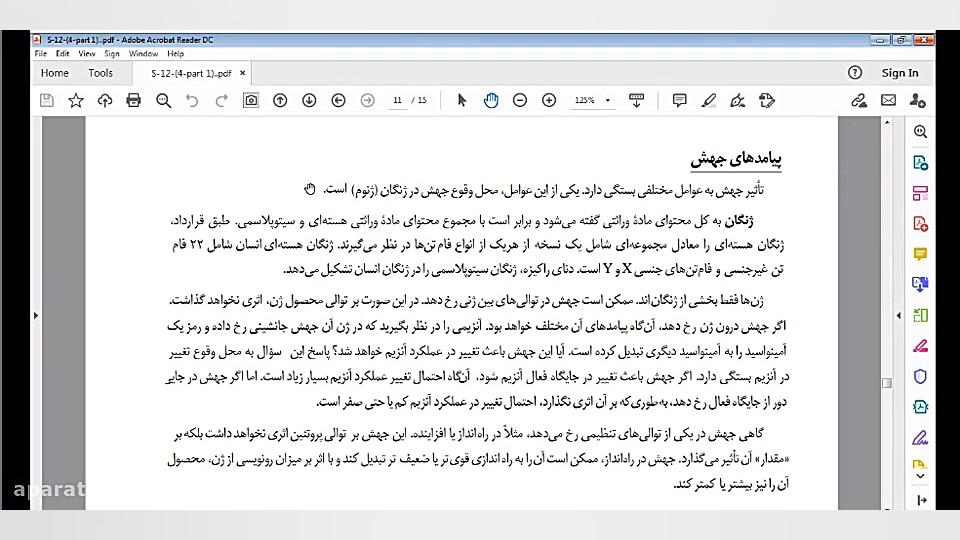Click the Save file icon
Screen dimensions: 960x540
(47, 100)
